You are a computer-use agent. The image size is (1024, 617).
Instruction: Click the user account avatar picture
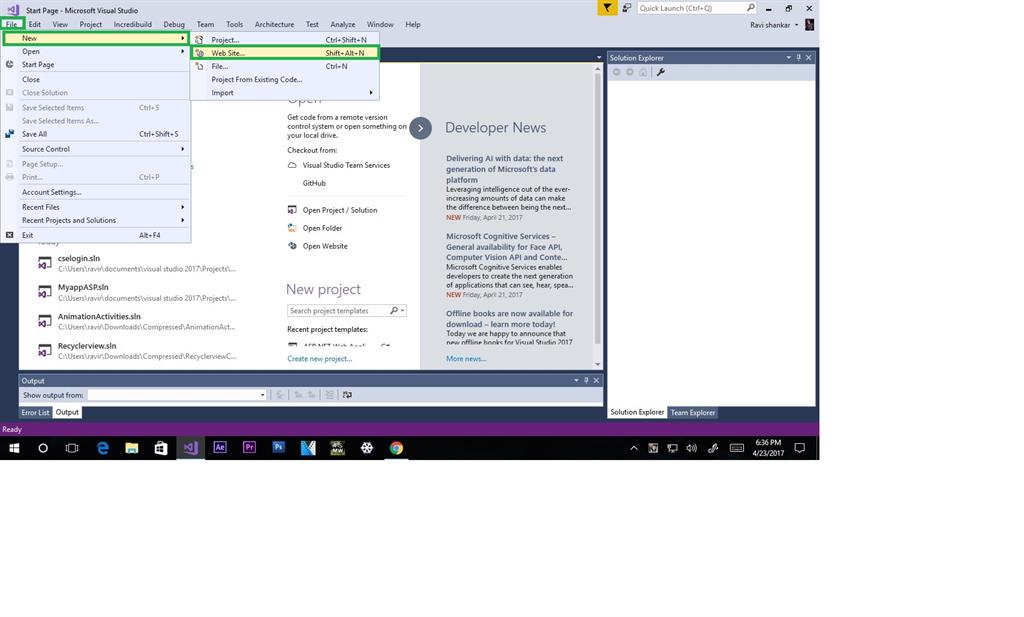tap(809, 25)
